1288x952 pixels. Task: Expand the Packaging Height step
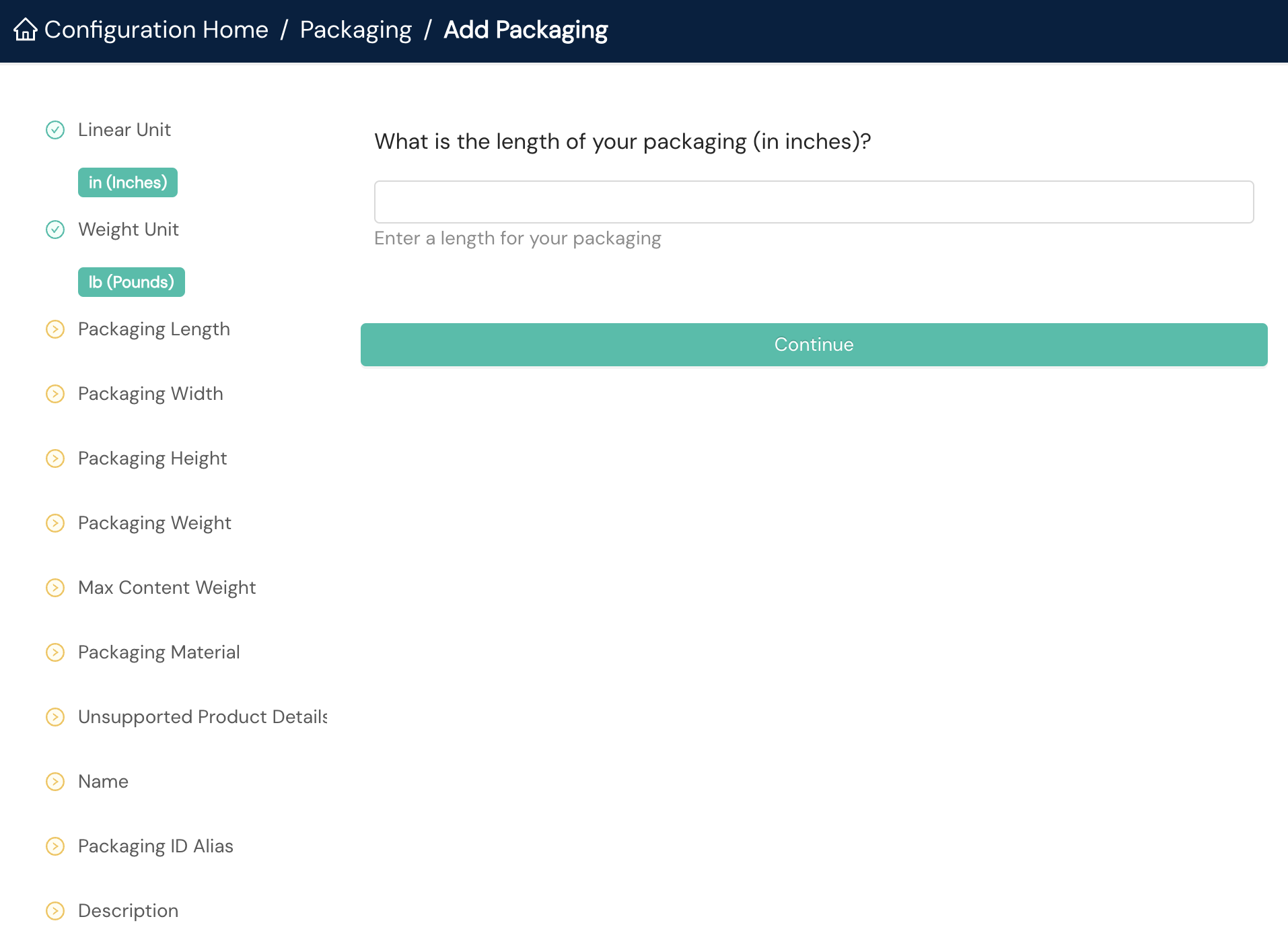[x=152, y=458]
